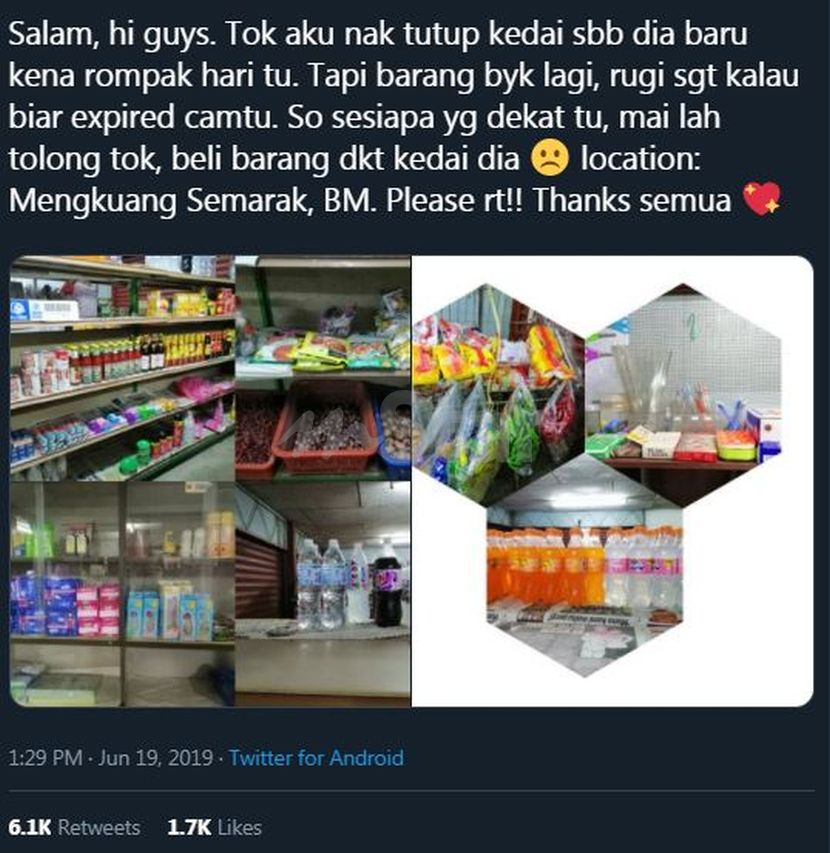This screenshot has height=853, width=830.
Task: Open hexagon photo of counter with containers
Action: click(684, 394)
